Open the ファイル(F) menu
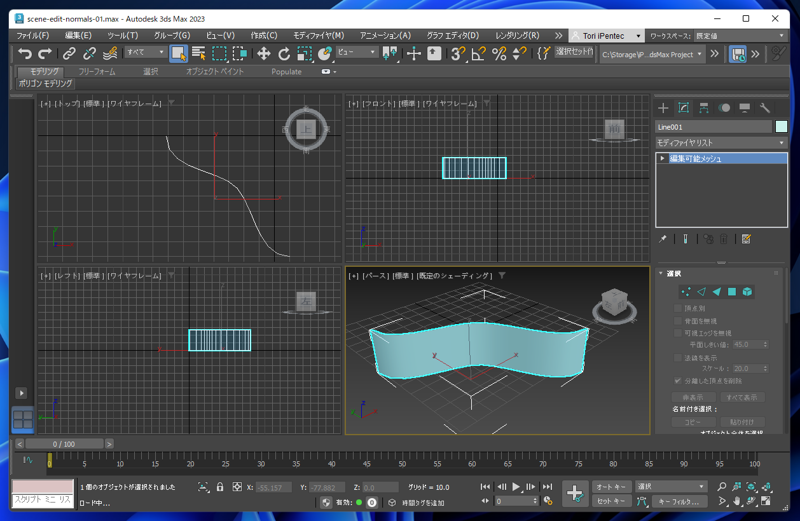The image size is (800, 521). click(33, 36)
